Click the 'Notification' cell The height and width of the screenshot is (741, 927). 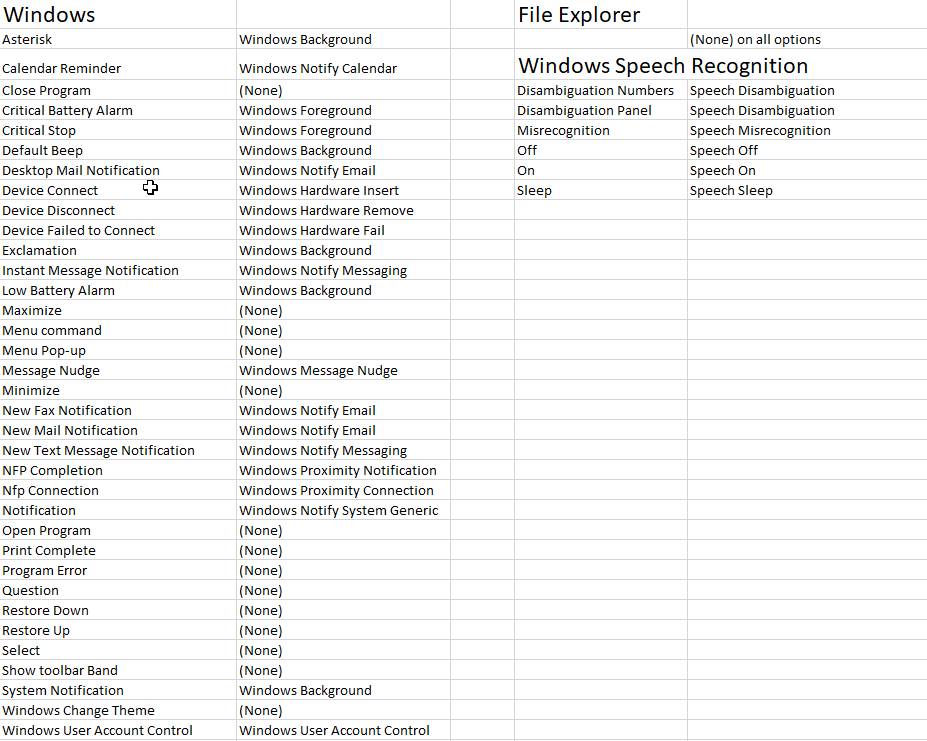pos(118,510)
